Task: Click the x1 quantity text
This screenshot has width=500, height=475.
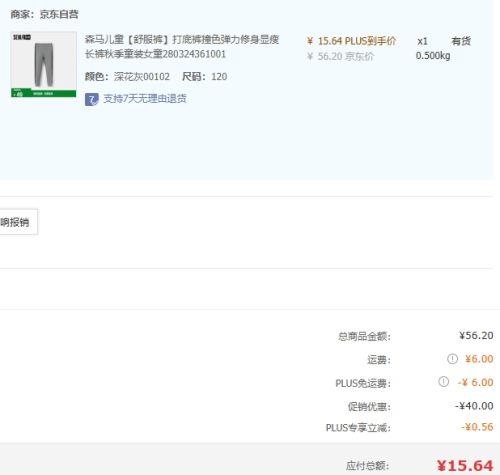Action: (422, 41)
